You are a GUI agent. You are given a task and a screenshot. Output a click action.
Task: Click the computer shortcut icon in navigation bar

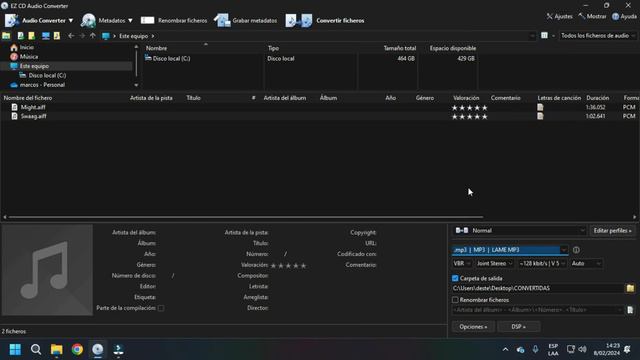pyautogui.click(x=46, y=36)
